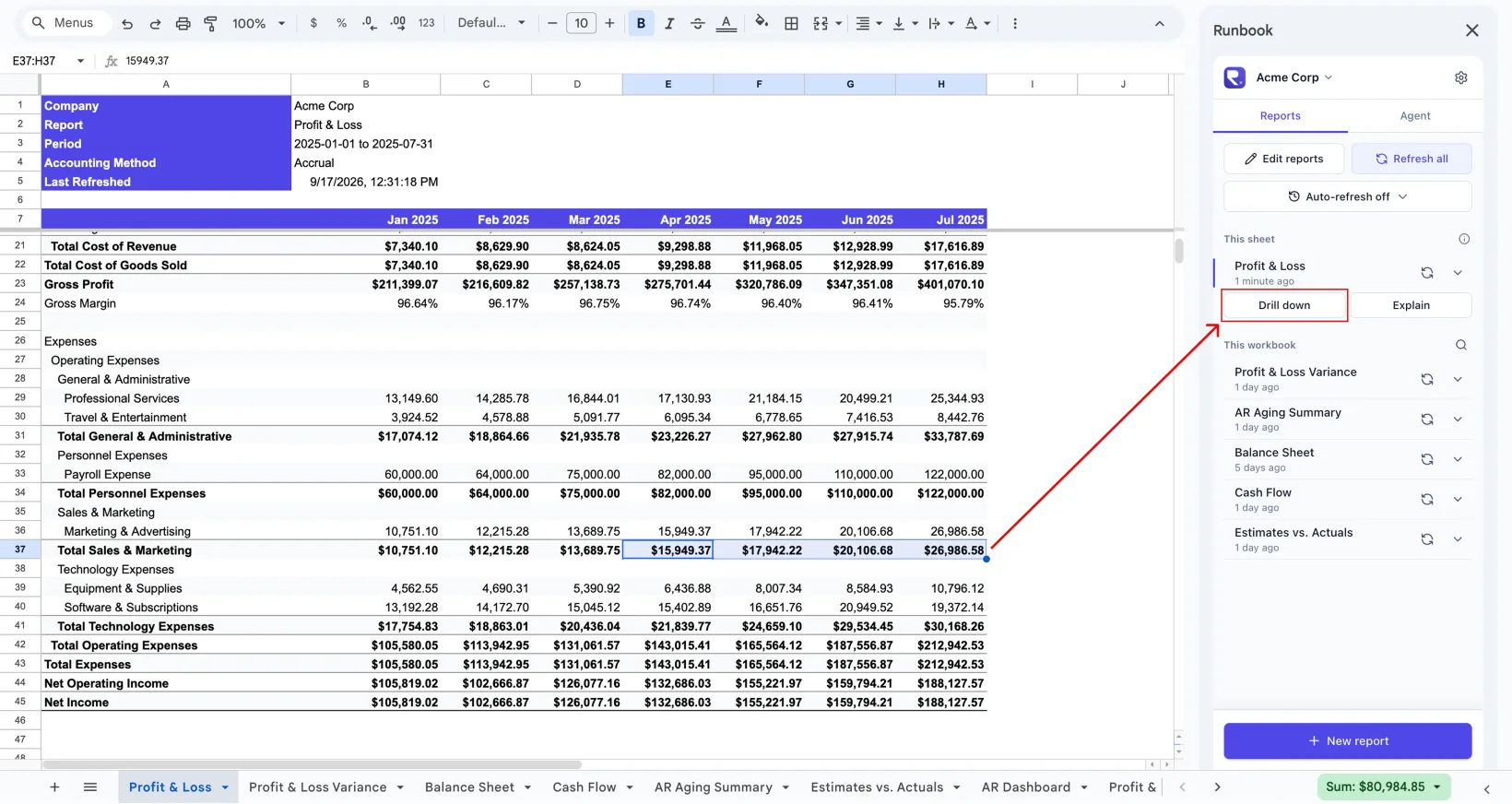This screenshot has height=804, width=1512.
Task: Open the Sum summary dropdown
Action: click(x=1384, y=786)
